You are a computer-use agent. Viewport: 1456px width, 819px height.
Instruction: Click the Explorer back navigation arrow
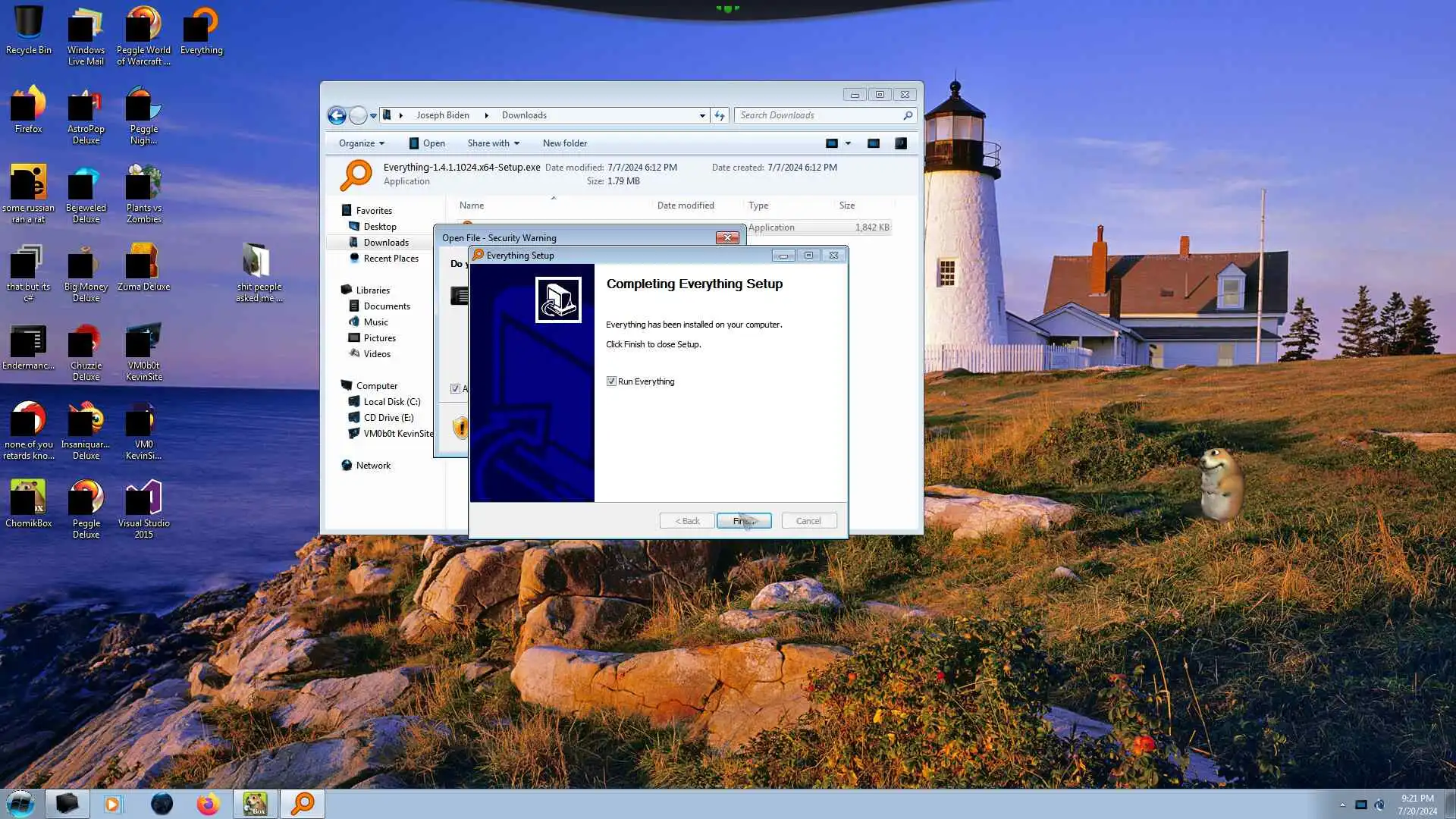337,115
